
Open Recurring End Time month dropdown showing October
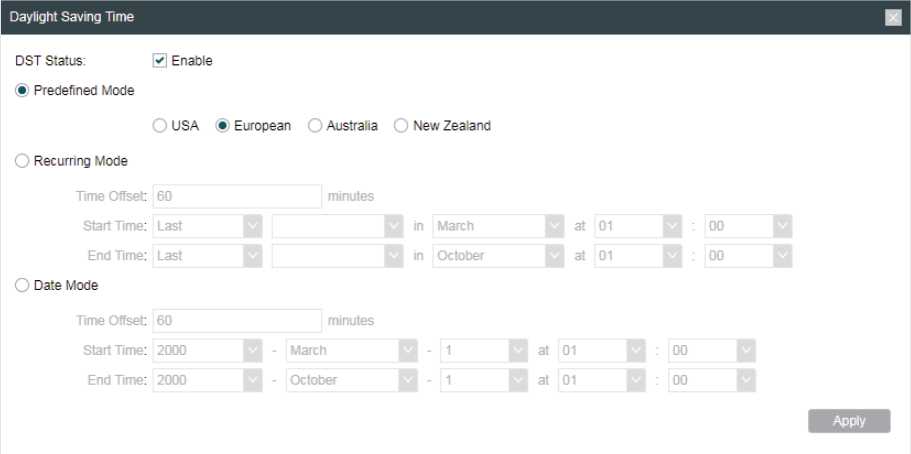coord(498,256)
